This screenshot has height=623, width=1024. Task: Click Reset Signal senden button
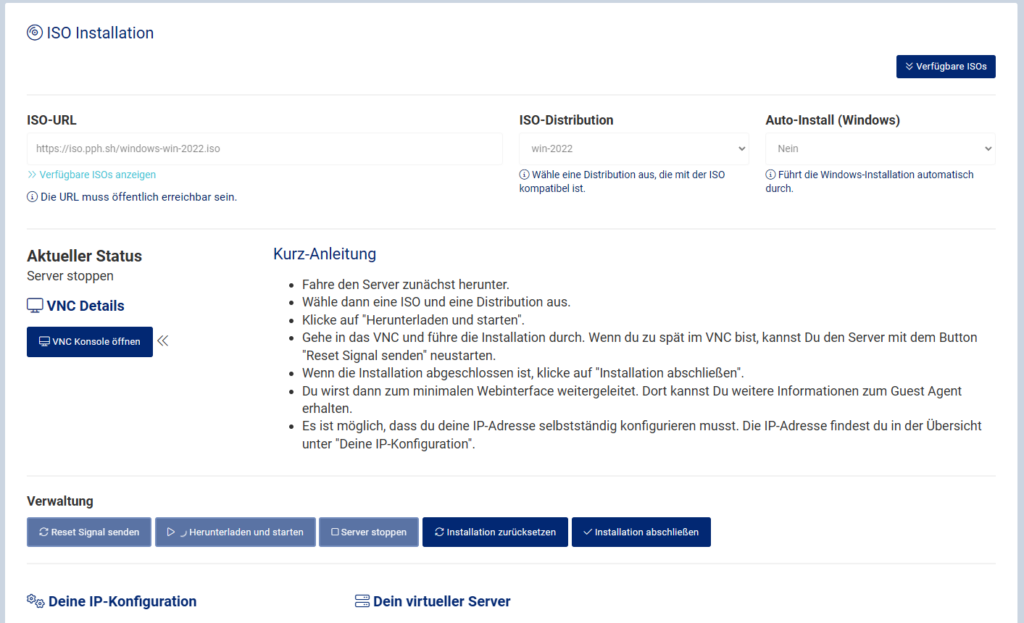click(x=89, y=532)
